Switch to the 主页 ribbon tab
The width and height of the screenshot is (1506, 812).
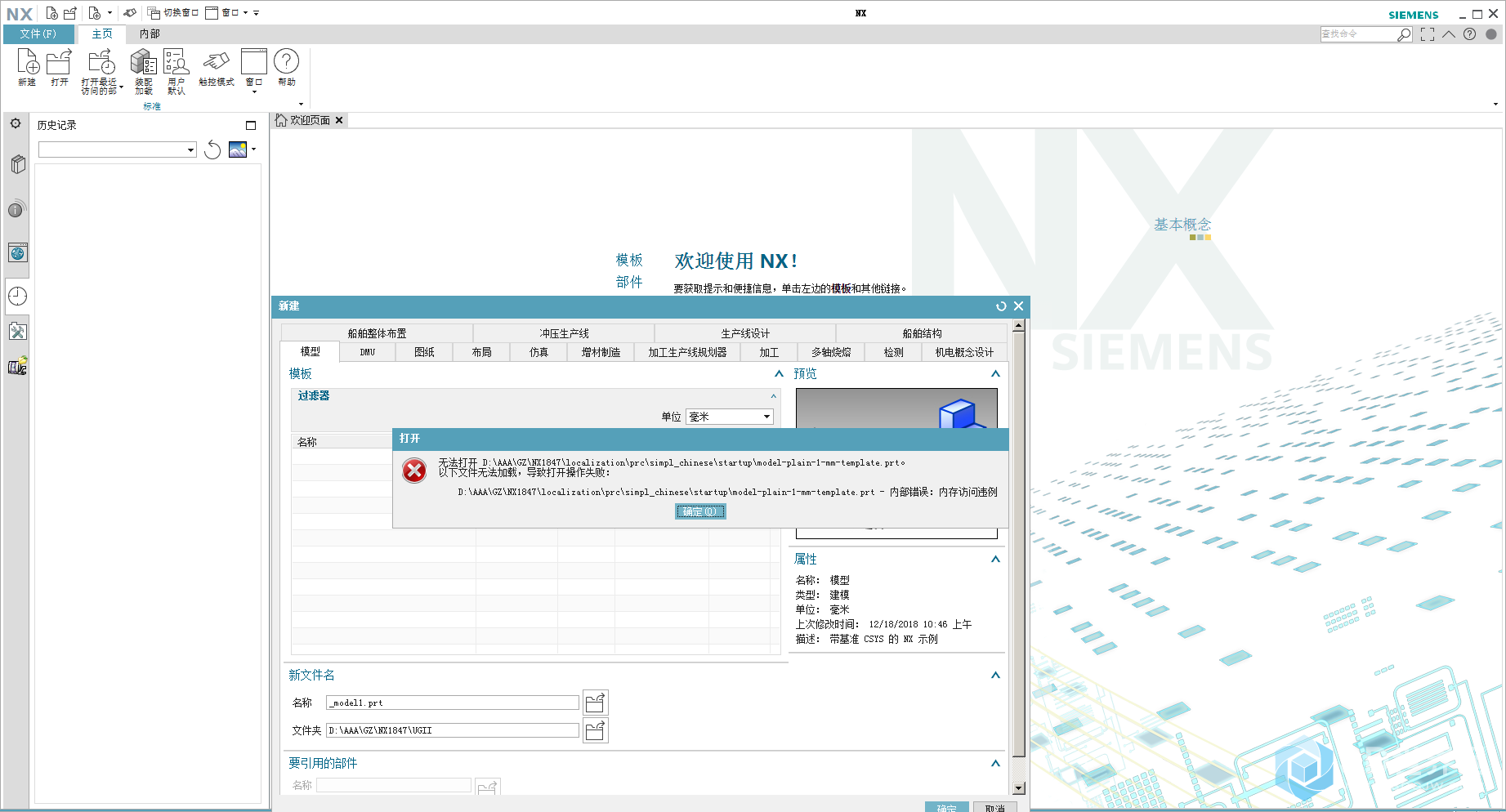click(x=102, y=33)
